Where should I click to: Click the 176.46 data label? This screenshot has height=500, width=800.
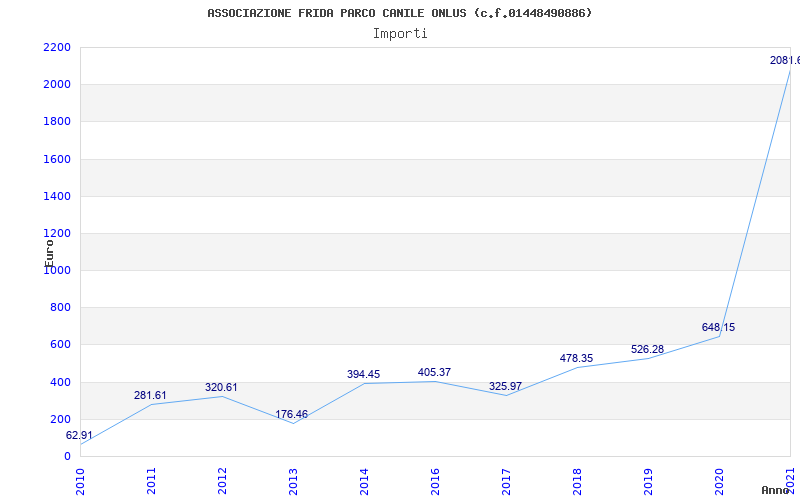292,414
